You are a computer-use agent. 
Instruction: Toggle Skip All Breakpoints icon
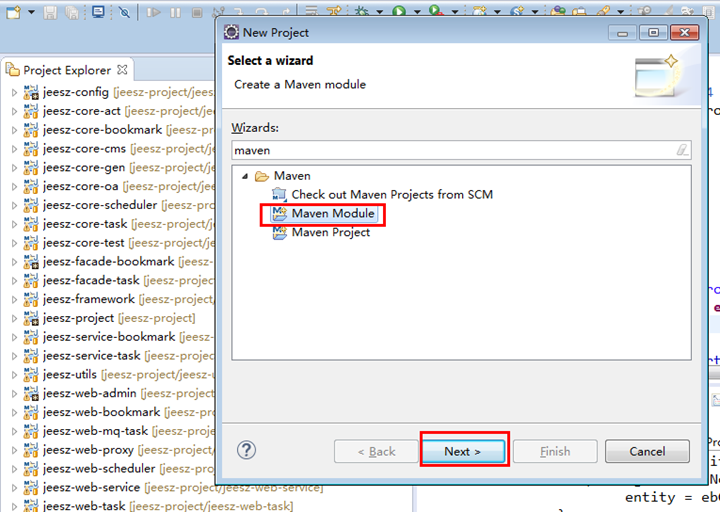124,12
